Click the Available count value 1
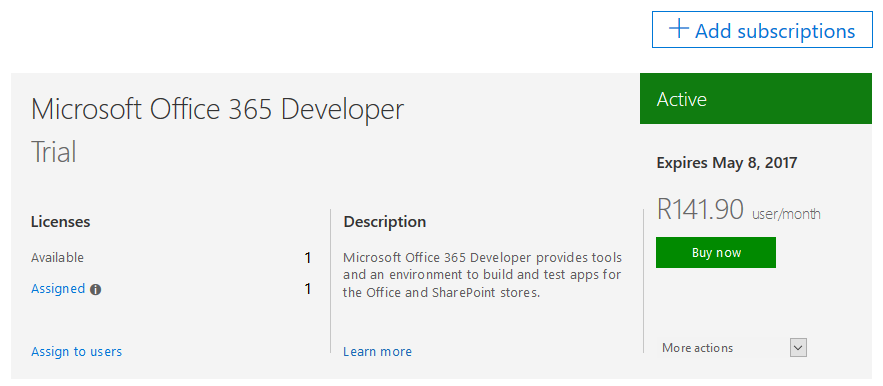 point(307,258)
